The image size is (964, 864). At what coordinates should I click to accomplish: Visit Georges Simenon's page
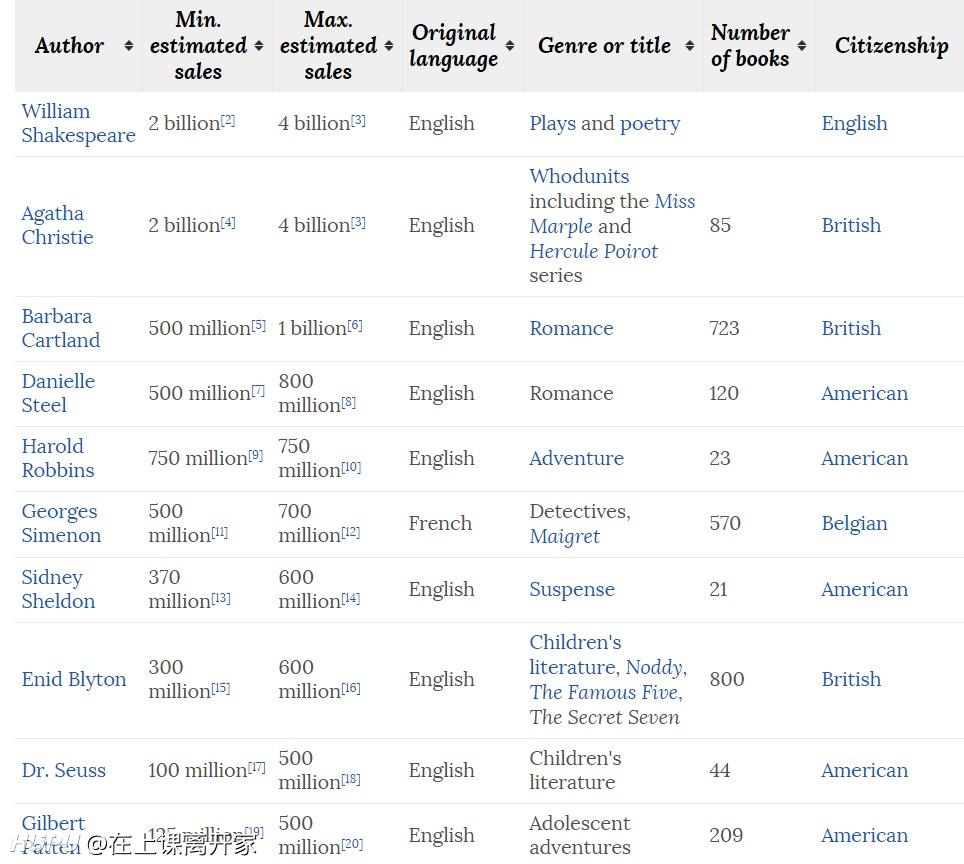(61, 523)
